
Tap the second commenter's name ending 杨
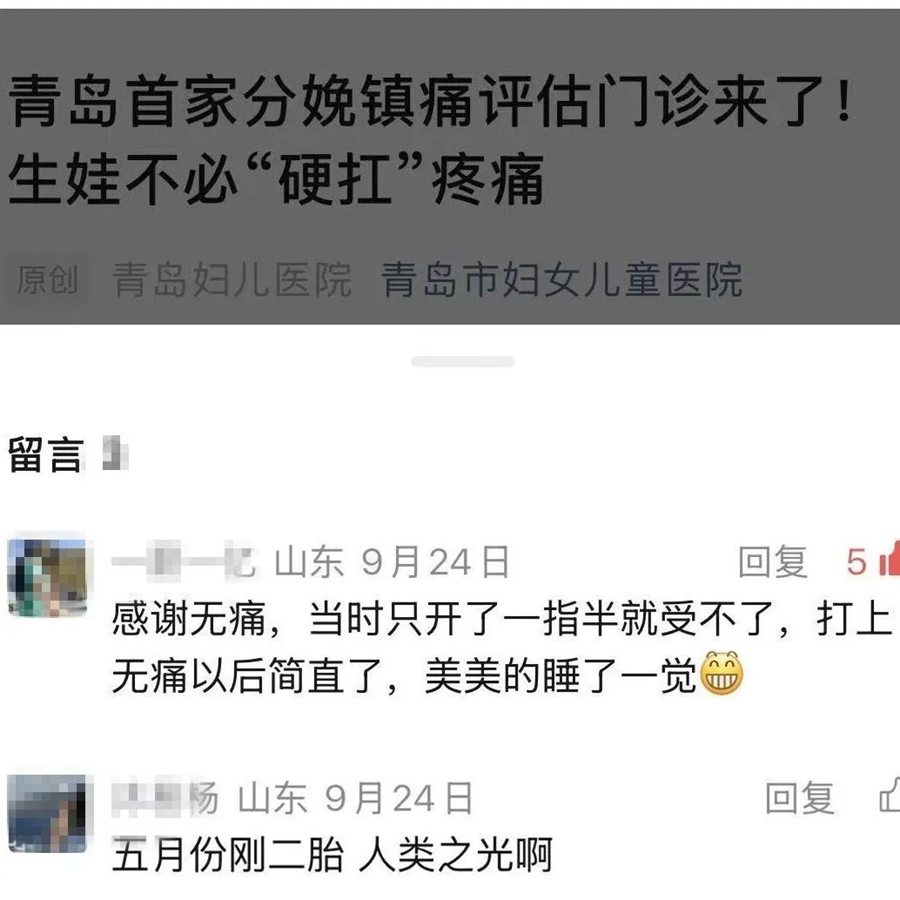165,797
